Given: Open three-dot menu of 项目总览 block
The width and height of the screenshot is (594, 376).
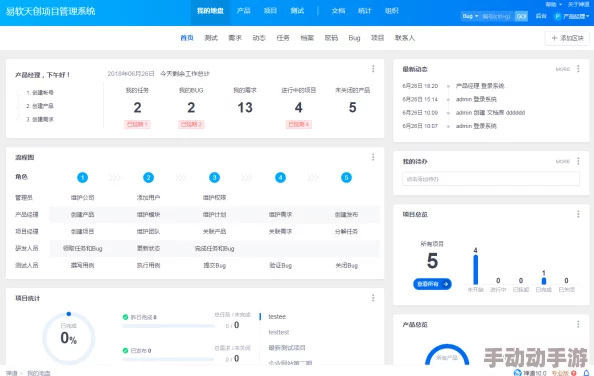Looking at the screenshot, I should (x=578, y=214).
